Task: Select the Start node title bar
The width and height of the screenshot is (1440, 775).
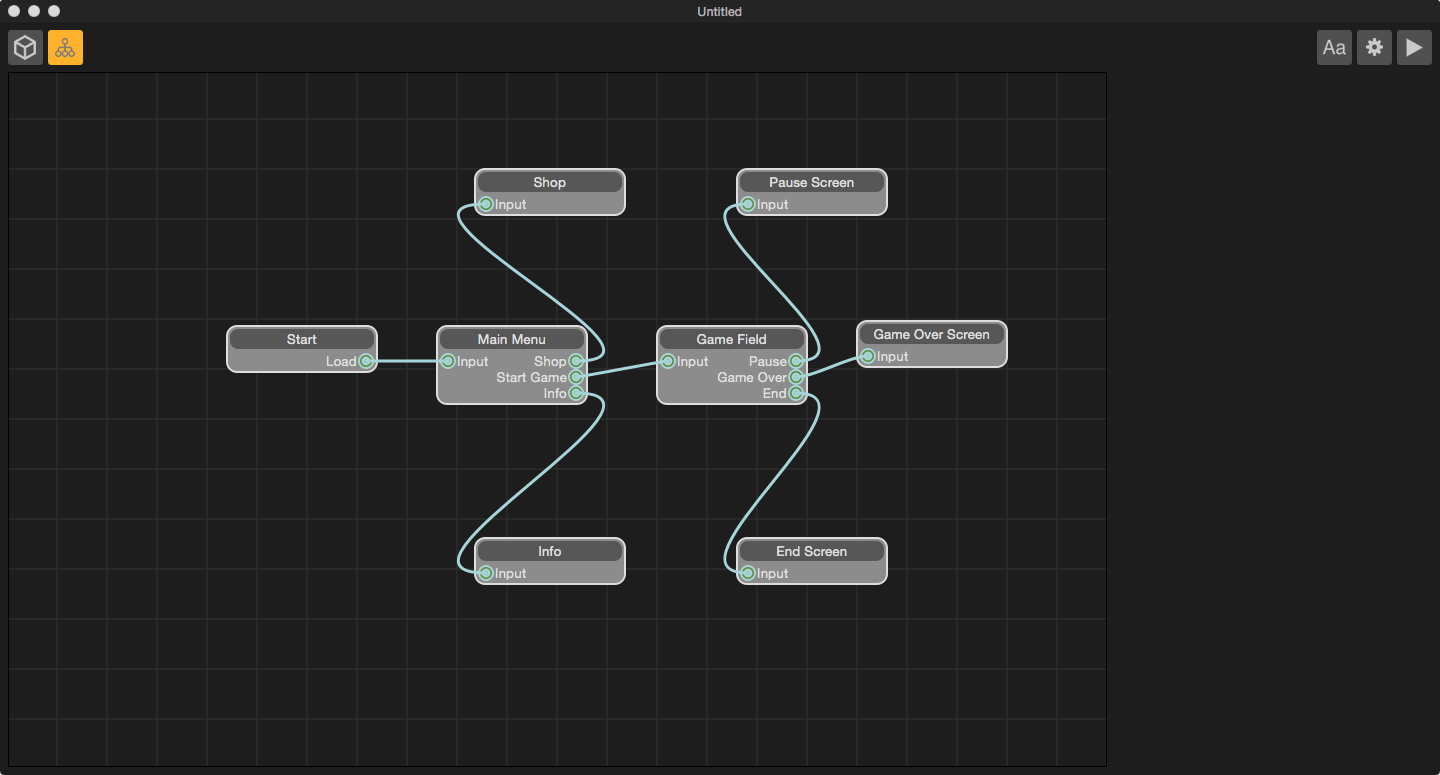Action: 302,339
